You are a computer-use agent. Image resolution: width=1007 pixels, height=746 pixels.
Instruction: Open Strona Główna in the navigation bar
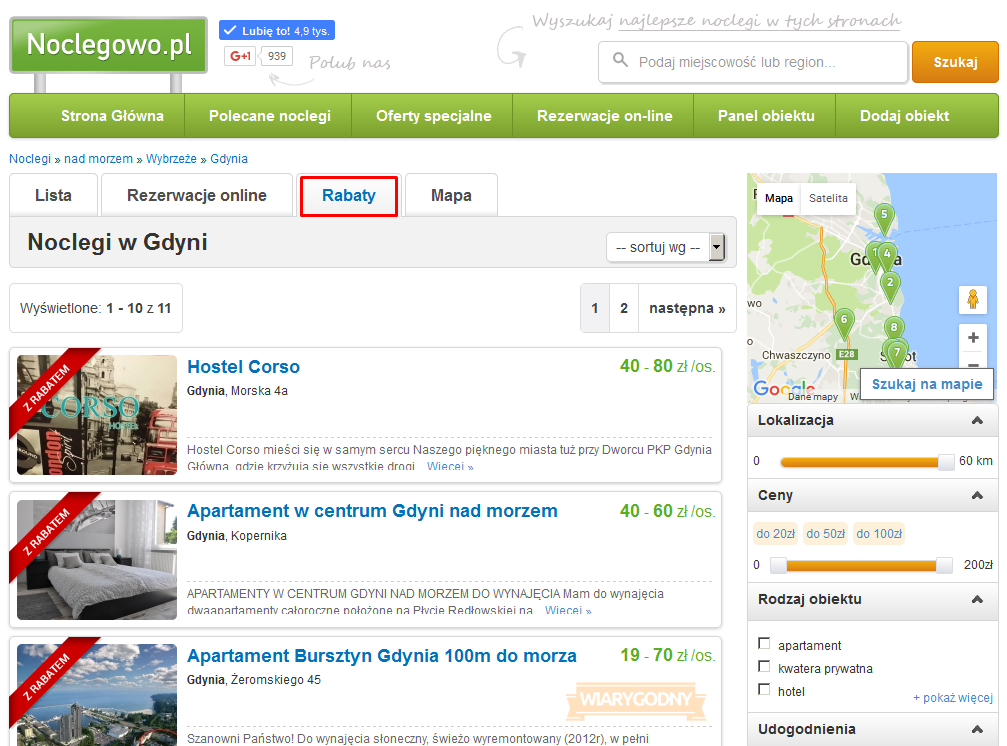click(112, 116)
